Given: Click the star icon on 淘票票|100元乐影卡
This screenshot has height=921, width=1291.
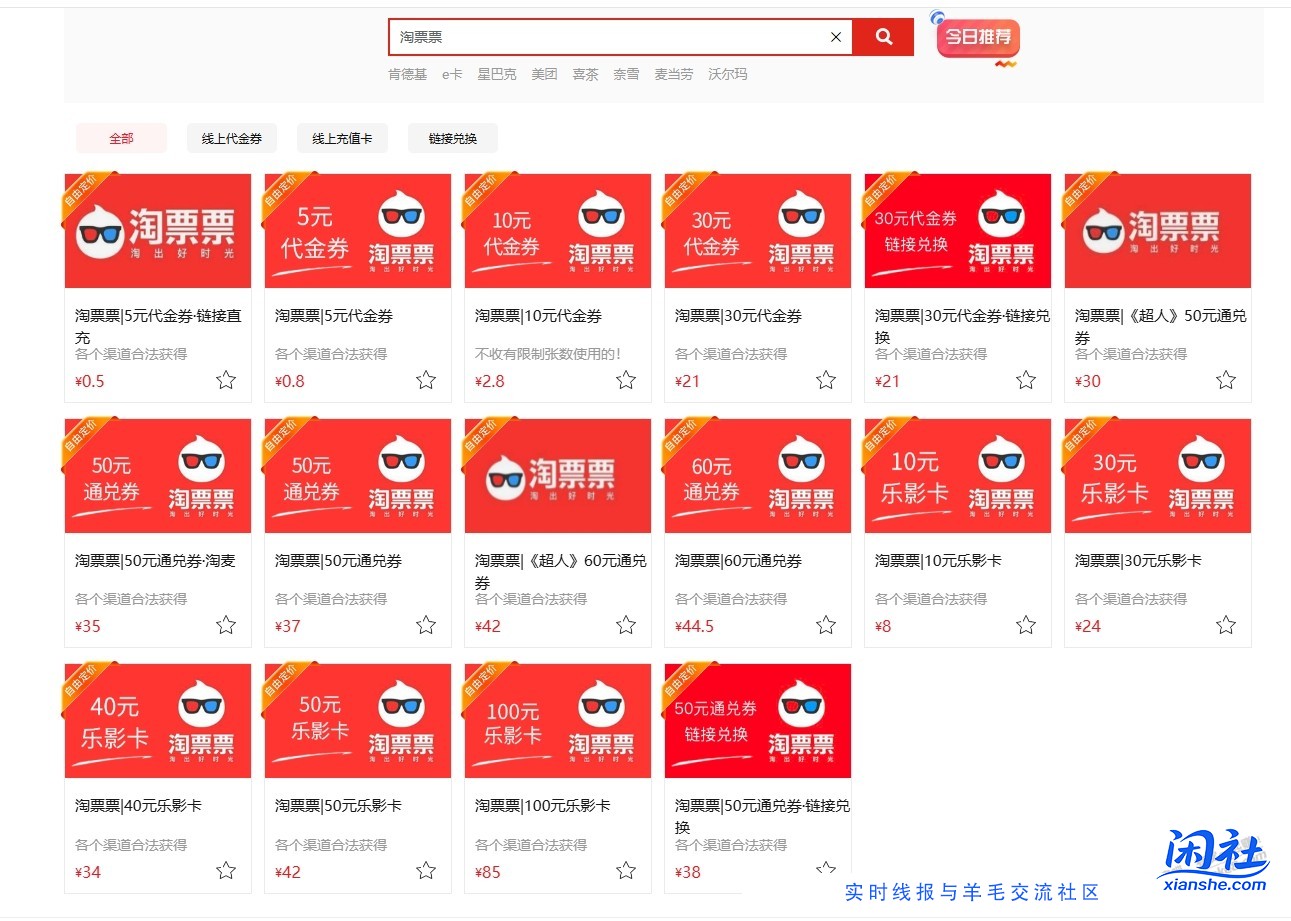Looking at the screenshot, I should point(625,871).
